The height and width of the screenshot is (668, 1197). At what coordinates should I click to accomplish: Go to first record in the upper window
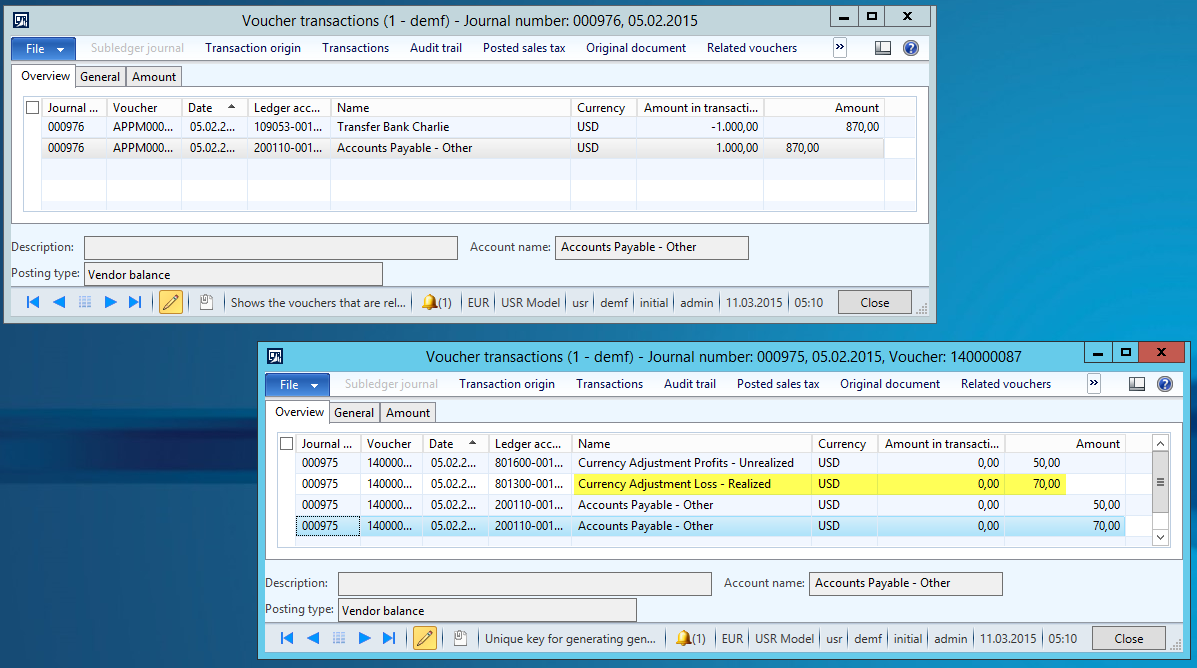click(x=33, y=302)
